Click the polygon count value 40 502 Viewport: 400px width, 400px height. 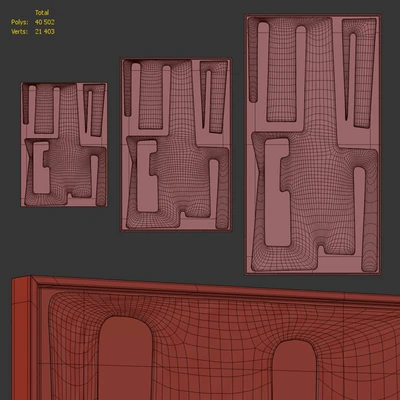[x=45, y=22]
